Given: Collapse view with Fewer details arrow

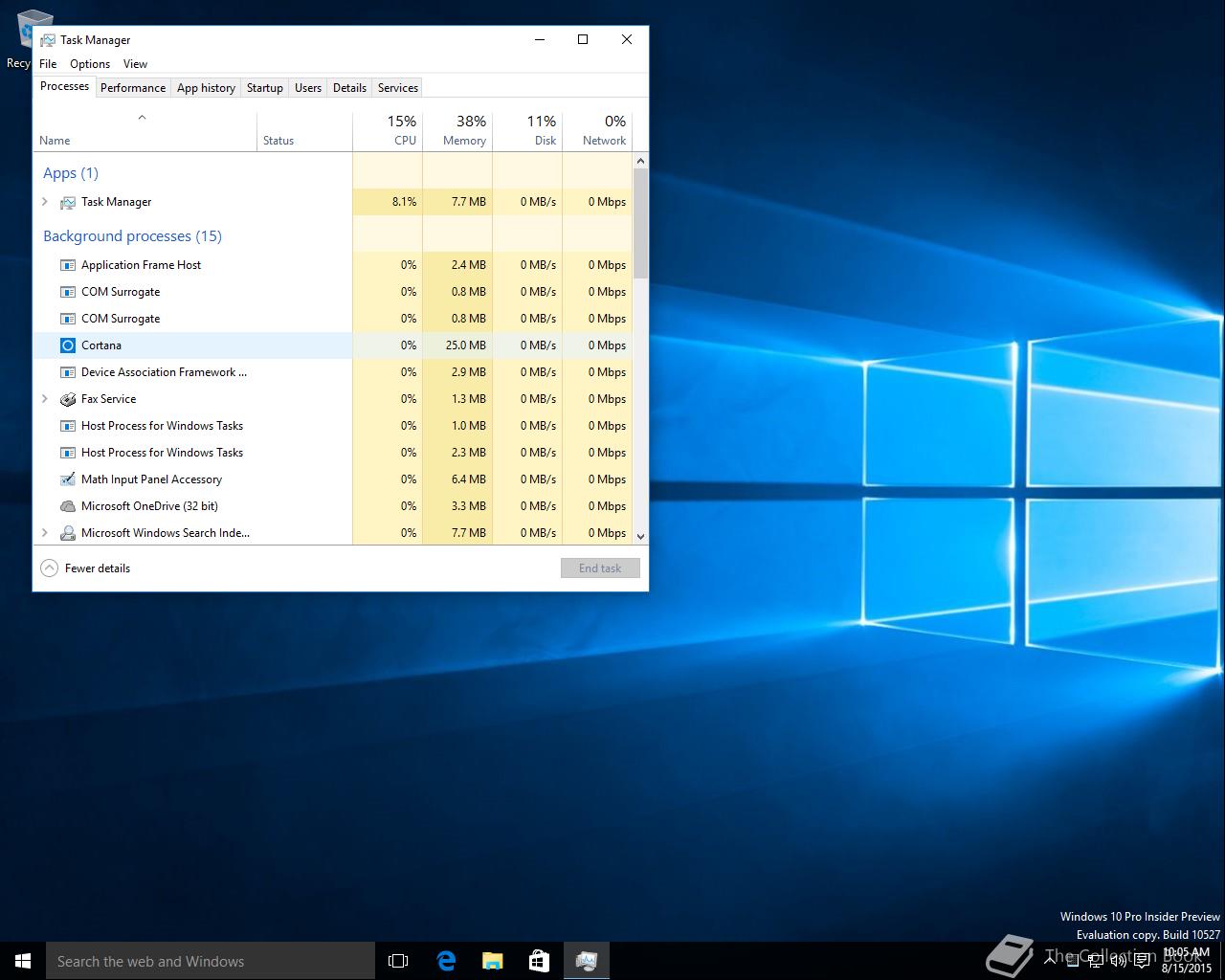Looking at the screenshot, I should pos(49,568).
